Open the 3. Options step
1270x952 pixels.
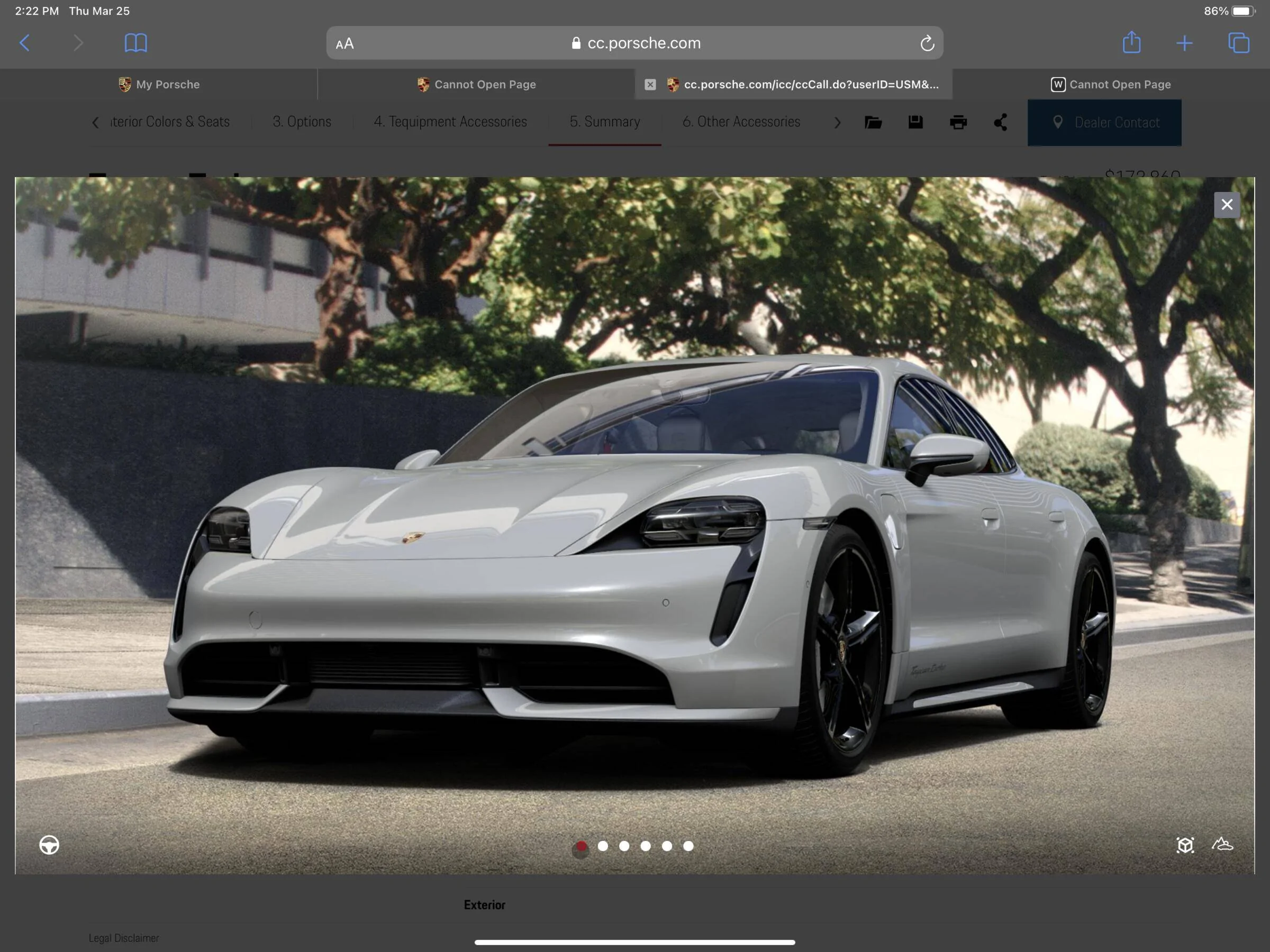point(302,122)
